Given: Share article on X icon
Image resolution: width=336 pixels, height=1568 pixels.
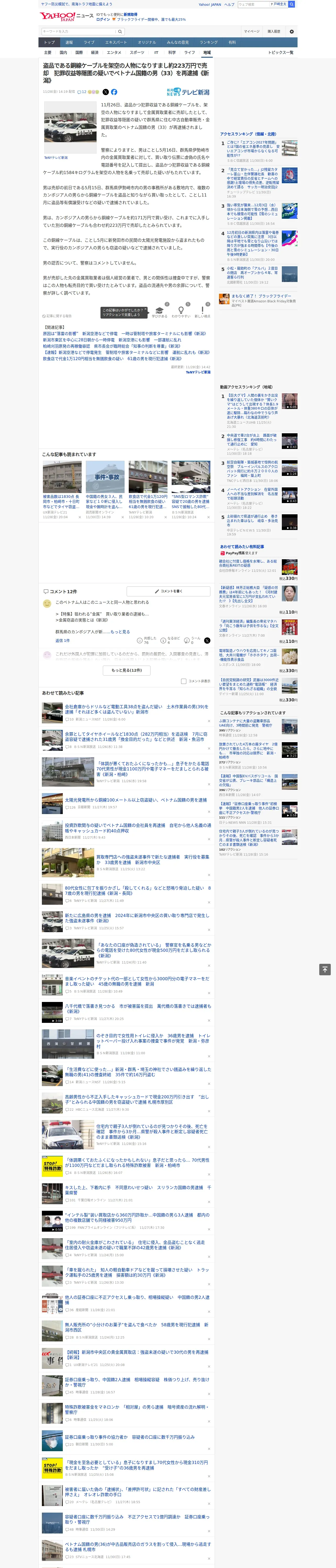Looking at the screenshot, I should 105,92.
